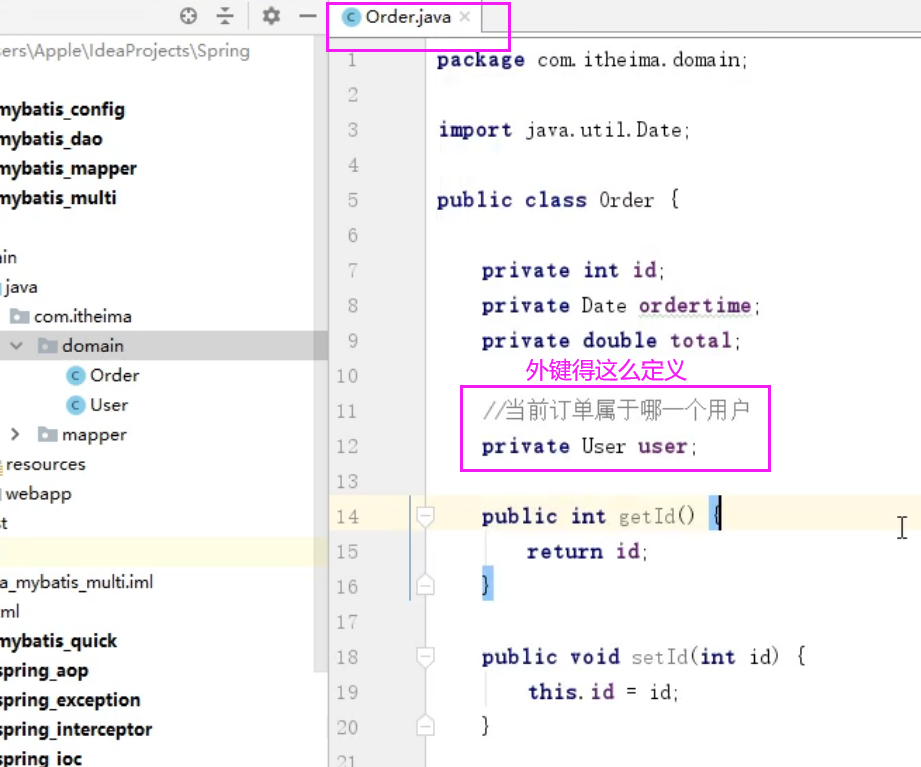Click the fold end marker at line 20
The height and width of the screenshot is (767, 921).
[425, 726]
